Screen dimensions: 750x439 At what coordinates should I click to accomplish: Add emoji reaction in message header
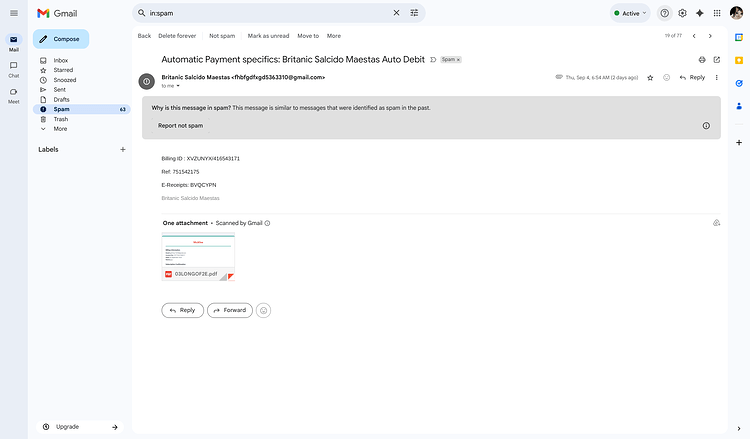(x=666, y=77)
